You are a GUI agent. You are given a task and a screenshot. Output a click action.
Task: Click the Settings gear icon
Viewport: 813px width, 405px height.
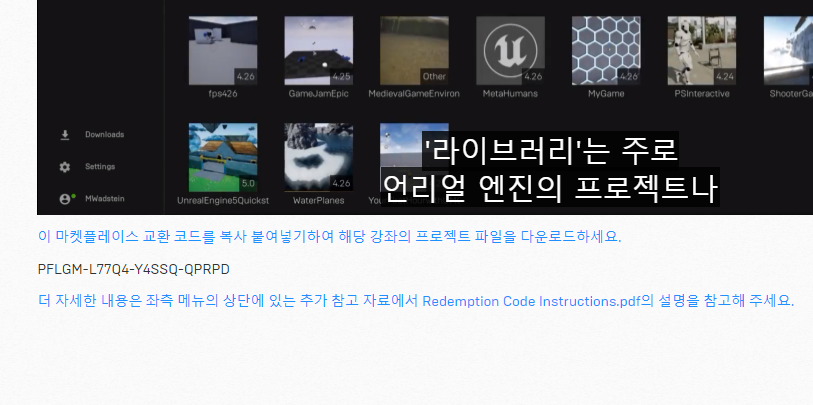65,167
